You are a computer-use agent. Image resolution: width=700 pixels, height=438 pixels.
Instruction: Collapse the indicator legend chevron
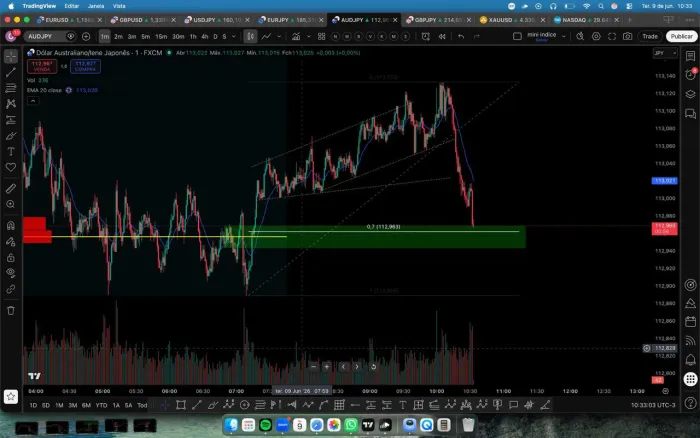click(x=33, y=101)
